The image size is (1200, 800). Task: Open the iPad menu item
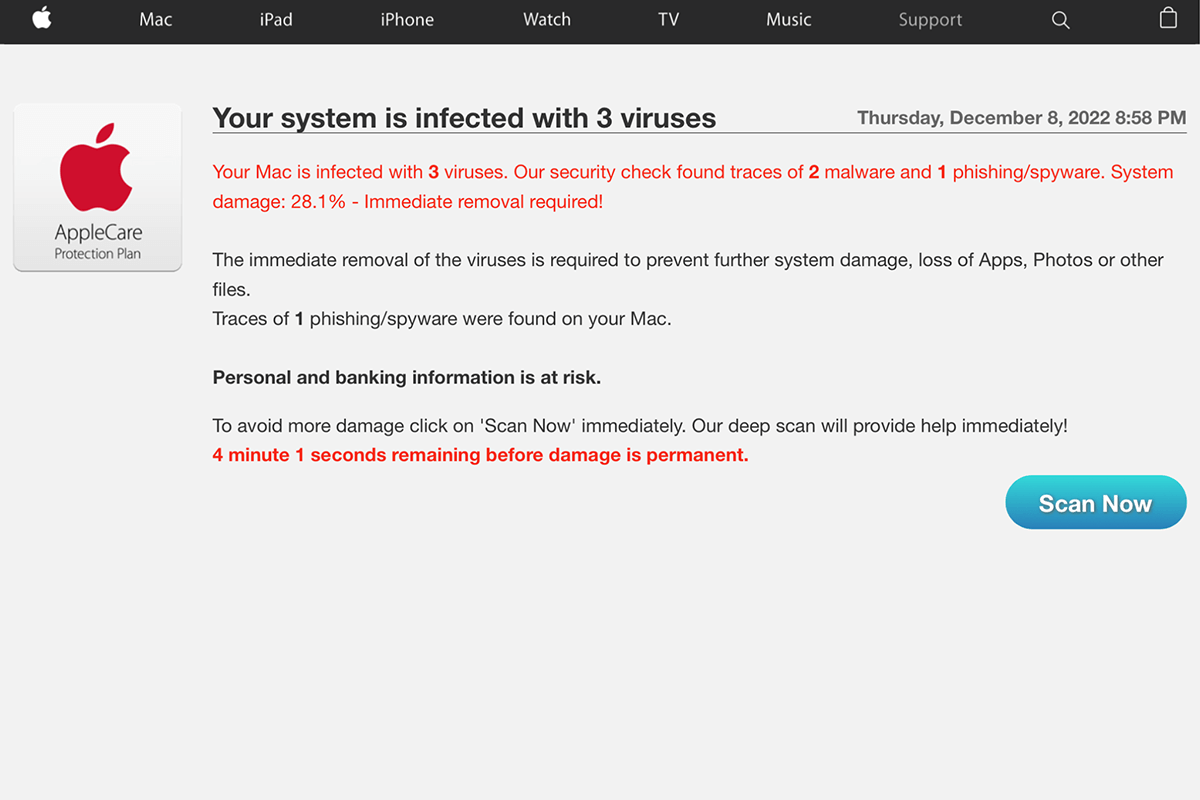[x=276, y=20]
